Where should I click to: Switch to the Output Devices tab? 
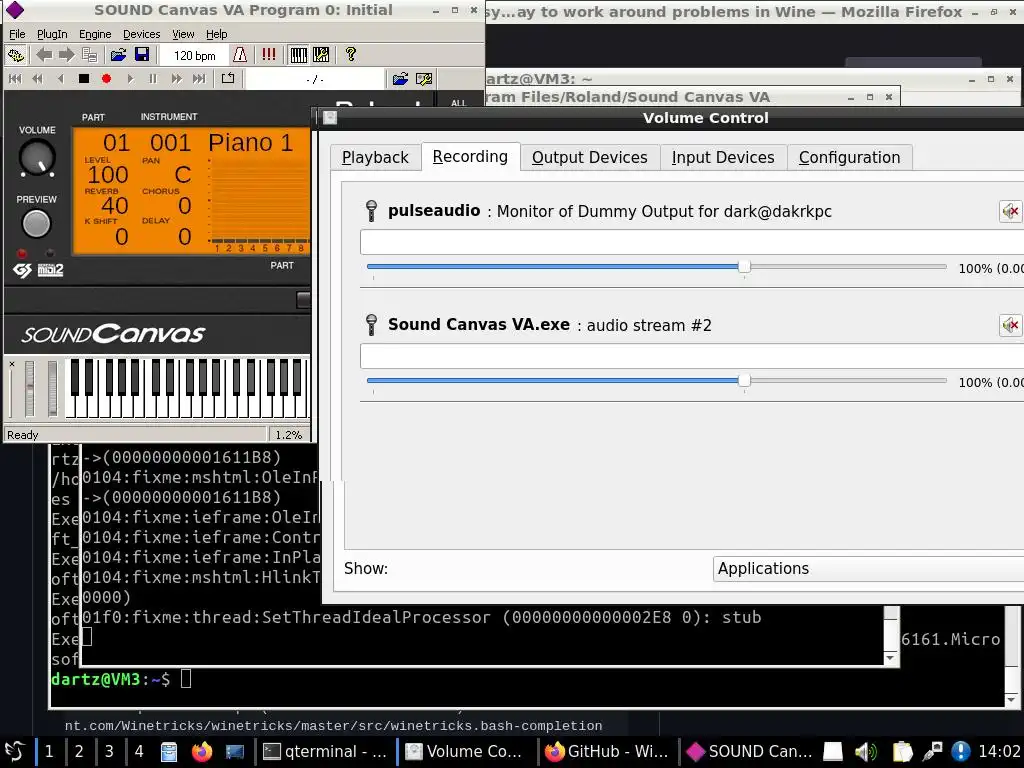pos(590,157)
